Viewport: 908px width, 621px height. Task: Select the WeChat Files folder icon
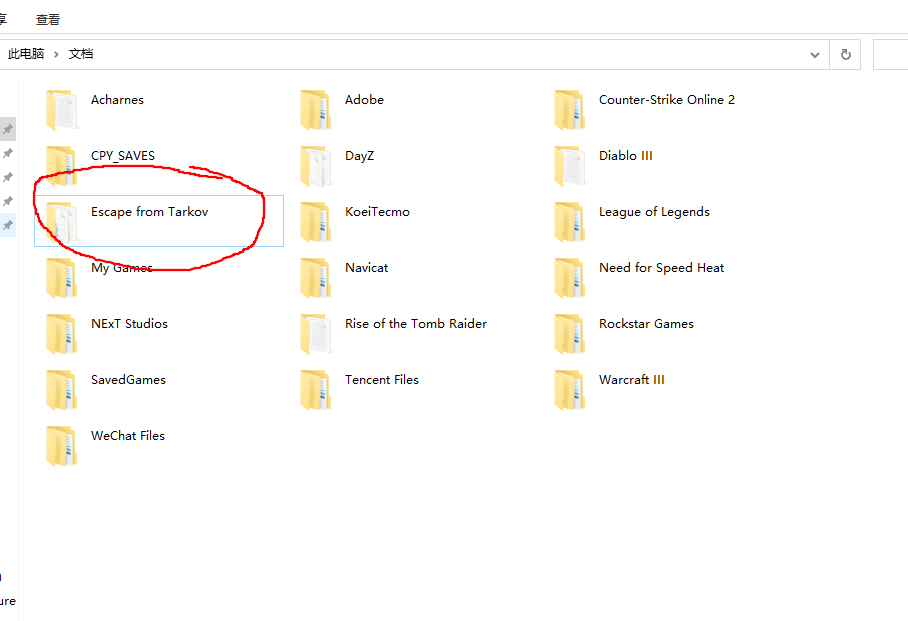62,447
